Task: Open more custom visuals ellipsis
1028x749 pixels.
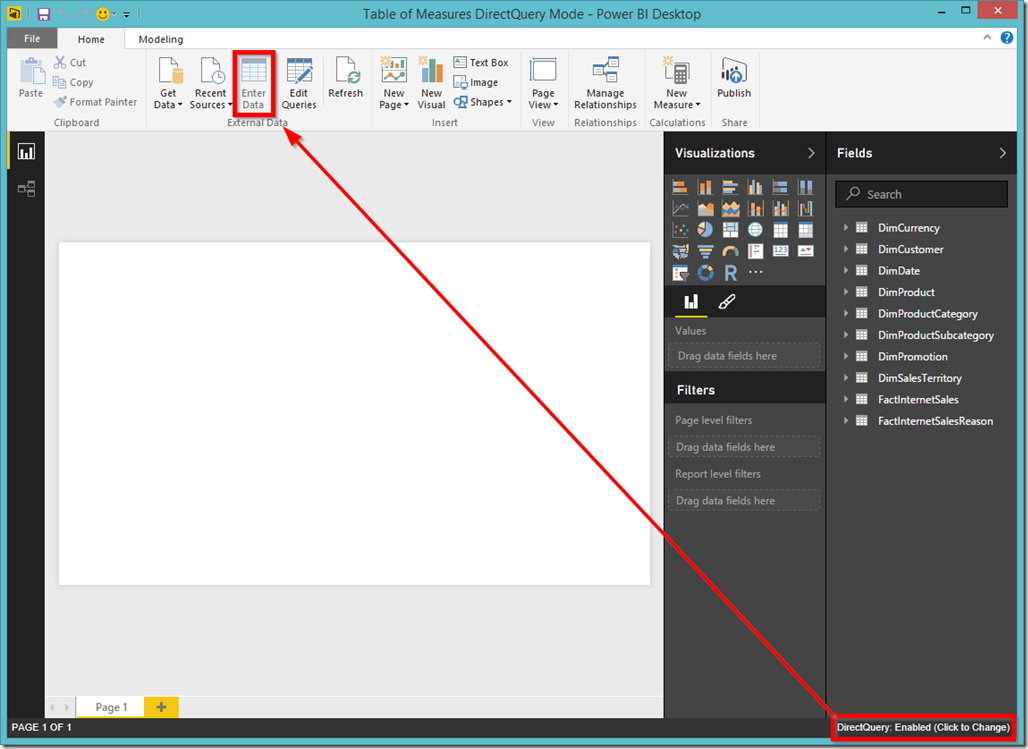Action: tap(755, 272)
